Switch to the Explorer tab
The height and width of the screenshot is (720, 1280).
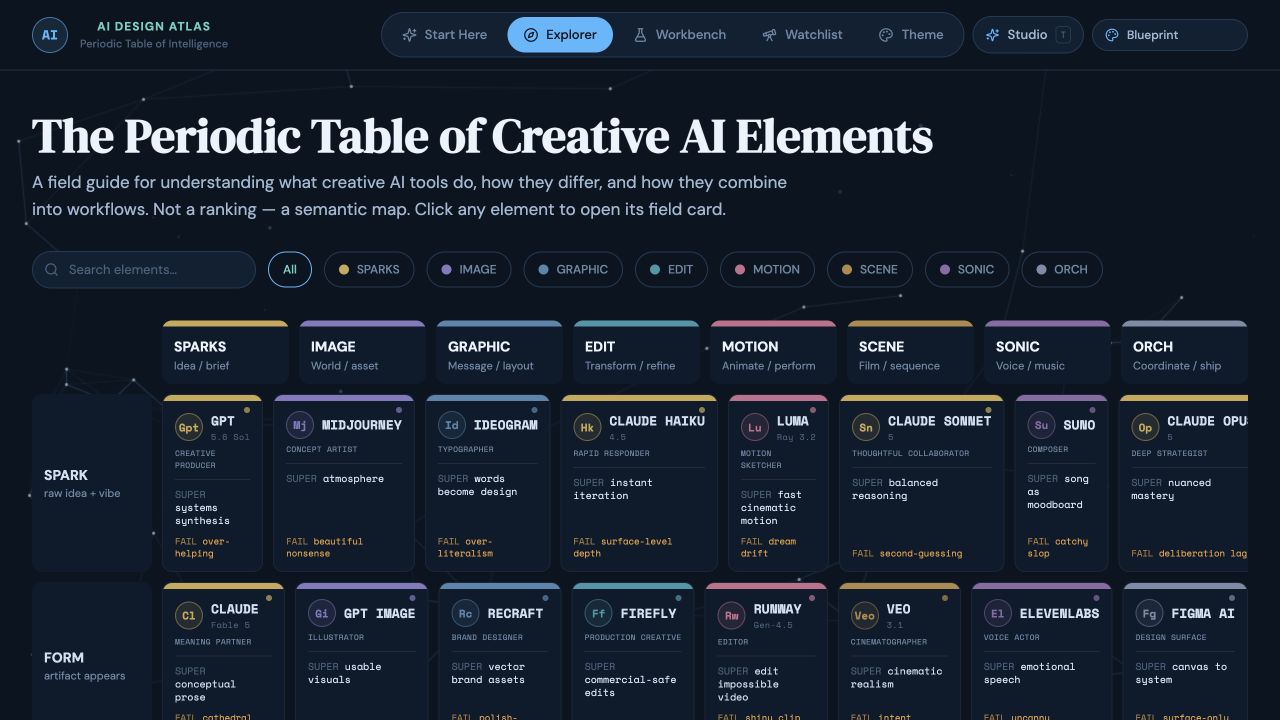click(x=560, y=35)
